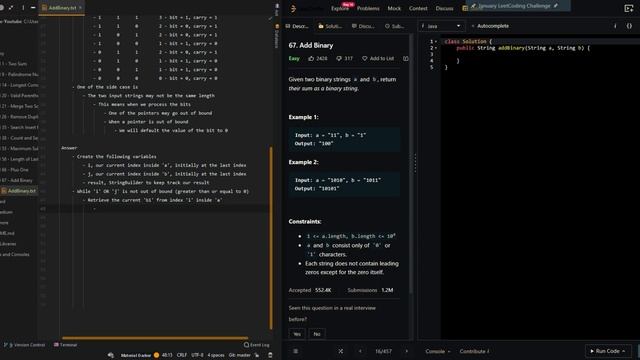Click the problem description scrollbar
The width and height of the screenshot is (640, 360).
pos(411,163)
